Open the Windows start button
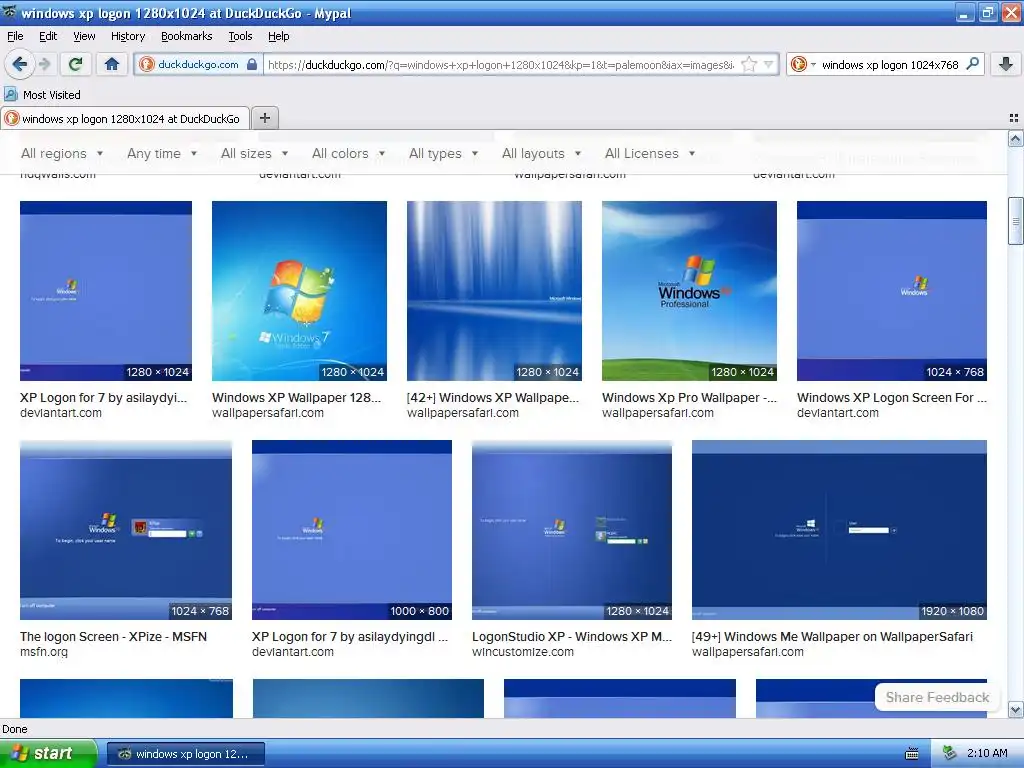 48,754
